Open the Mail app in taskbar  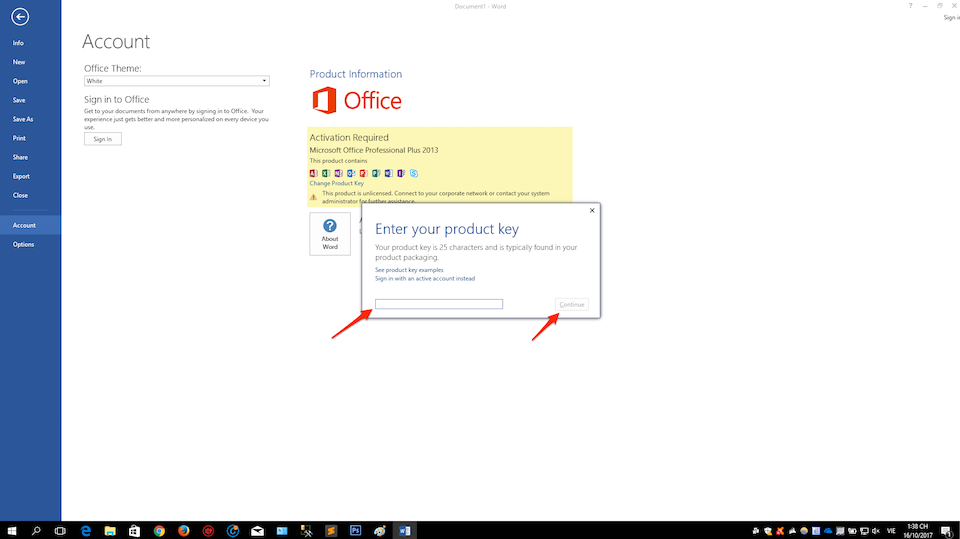click(x=257, y=530)
